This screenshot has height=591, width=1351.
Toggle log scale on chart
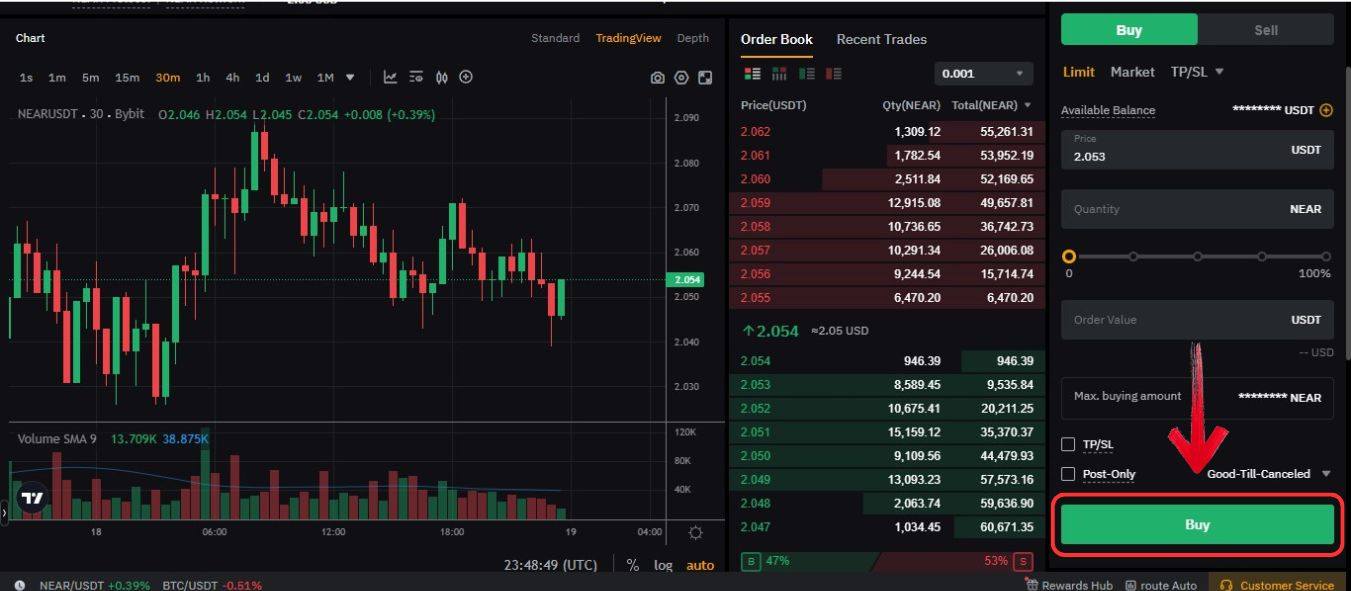coord(663,565)
